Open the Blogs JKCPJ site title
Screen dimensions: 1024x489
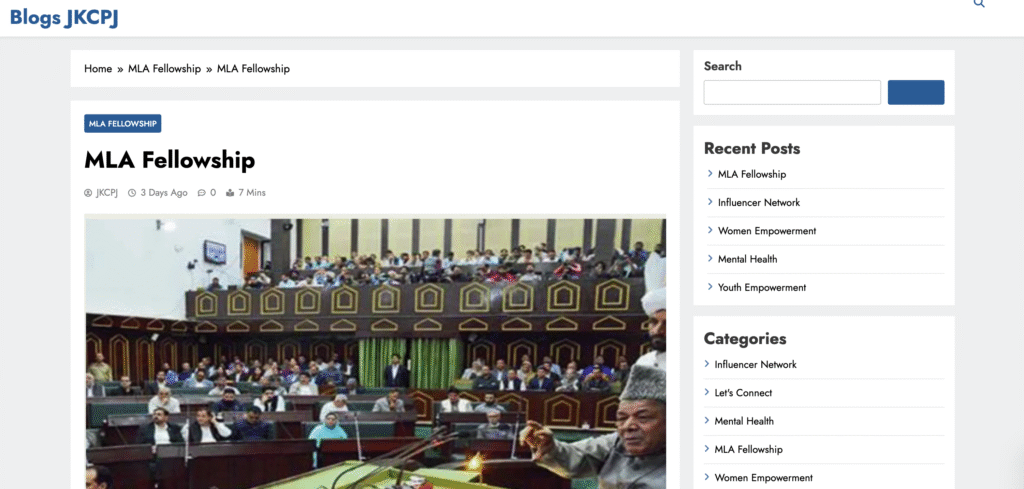point(64,18)
